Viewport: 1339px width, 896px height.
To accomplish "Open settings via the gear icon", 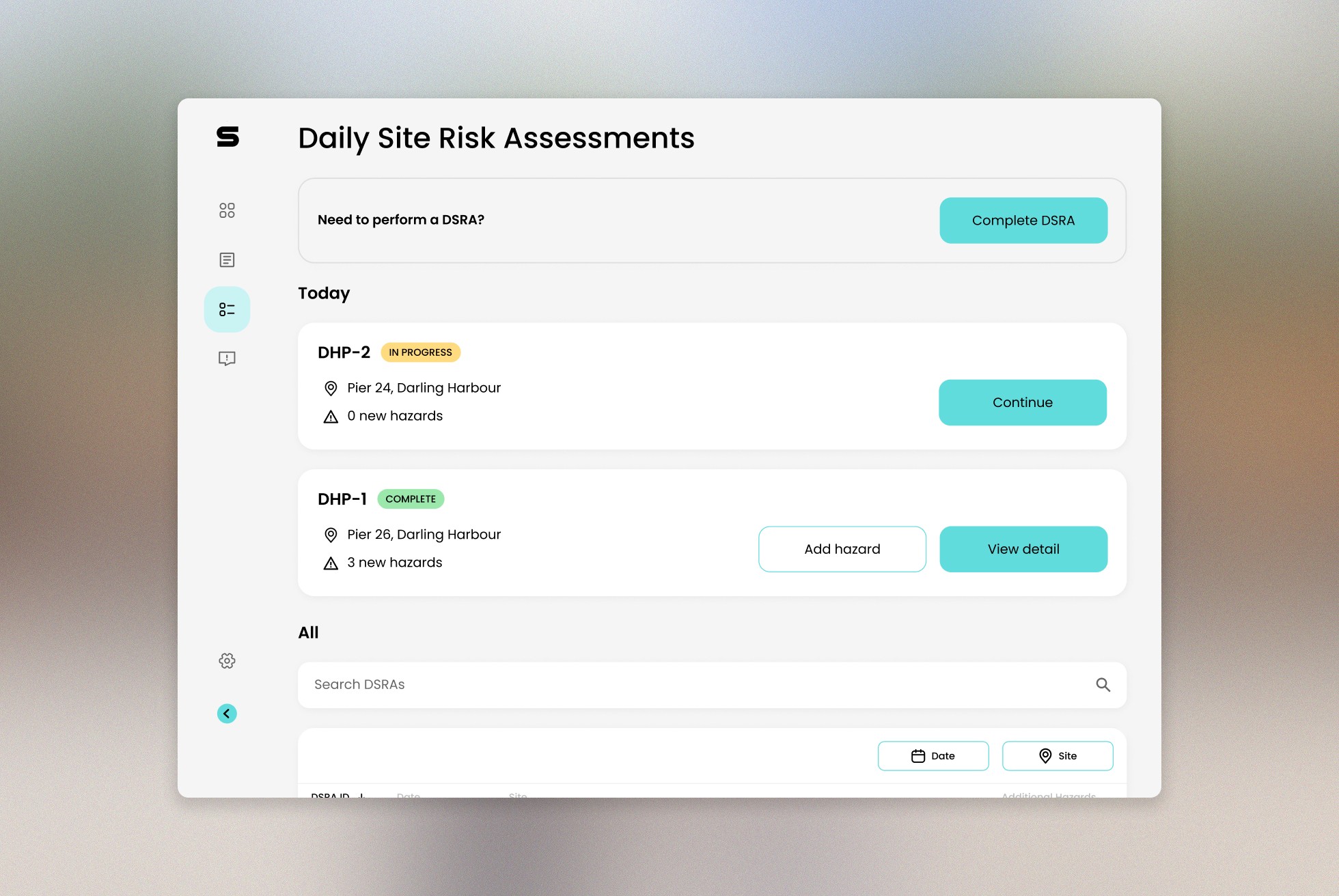I will (x=227, y=660).
